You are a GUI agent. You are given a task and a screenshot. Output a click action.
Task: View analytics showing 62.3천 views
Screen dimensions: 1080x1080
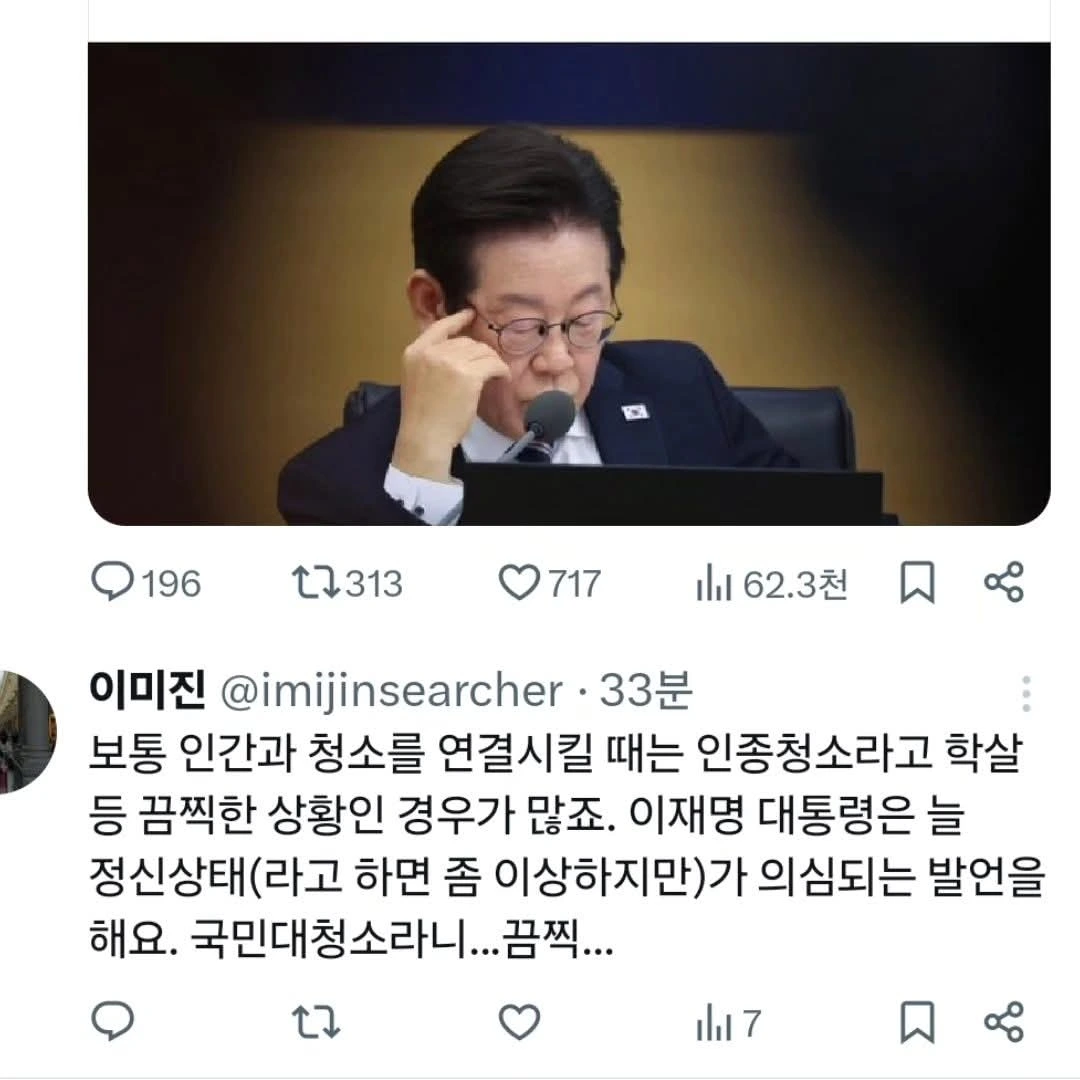point(771,583)
